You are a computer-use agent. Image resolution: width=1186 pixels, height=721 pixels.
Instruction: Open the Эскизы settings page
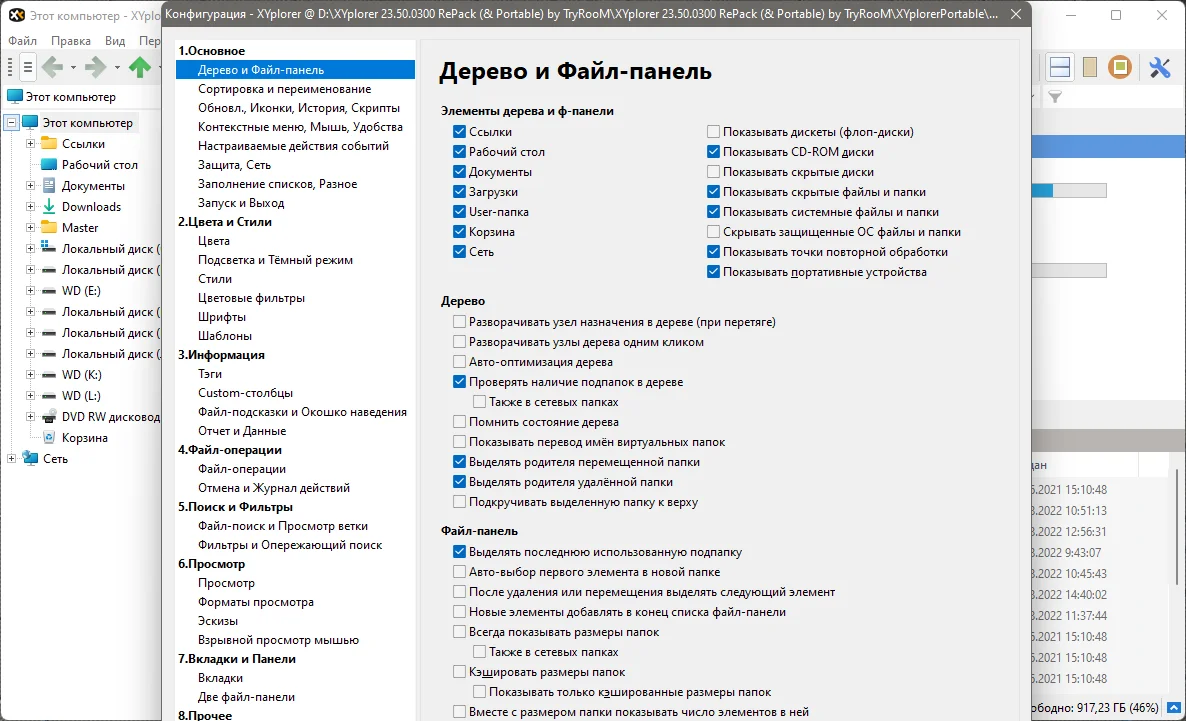tap(218, 620)
